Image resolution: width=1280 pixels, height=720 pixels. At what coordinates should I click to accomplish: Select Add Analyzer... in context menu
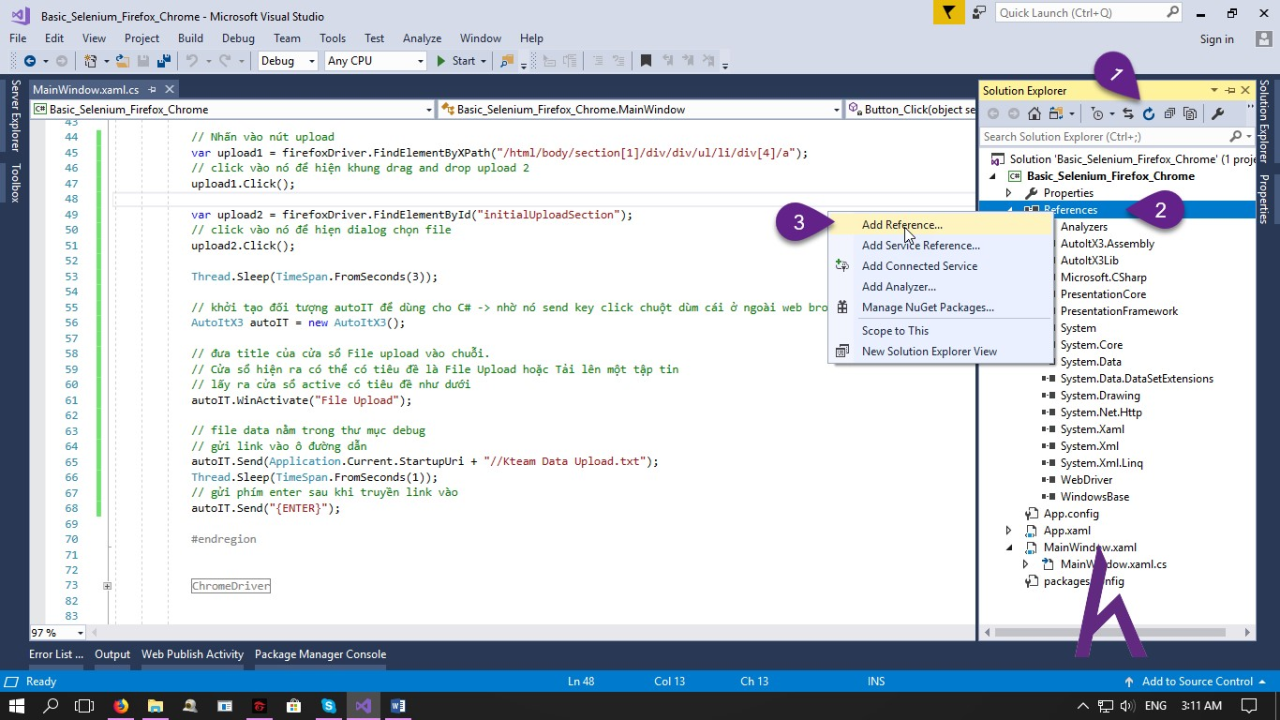click(x=940, y=287)
